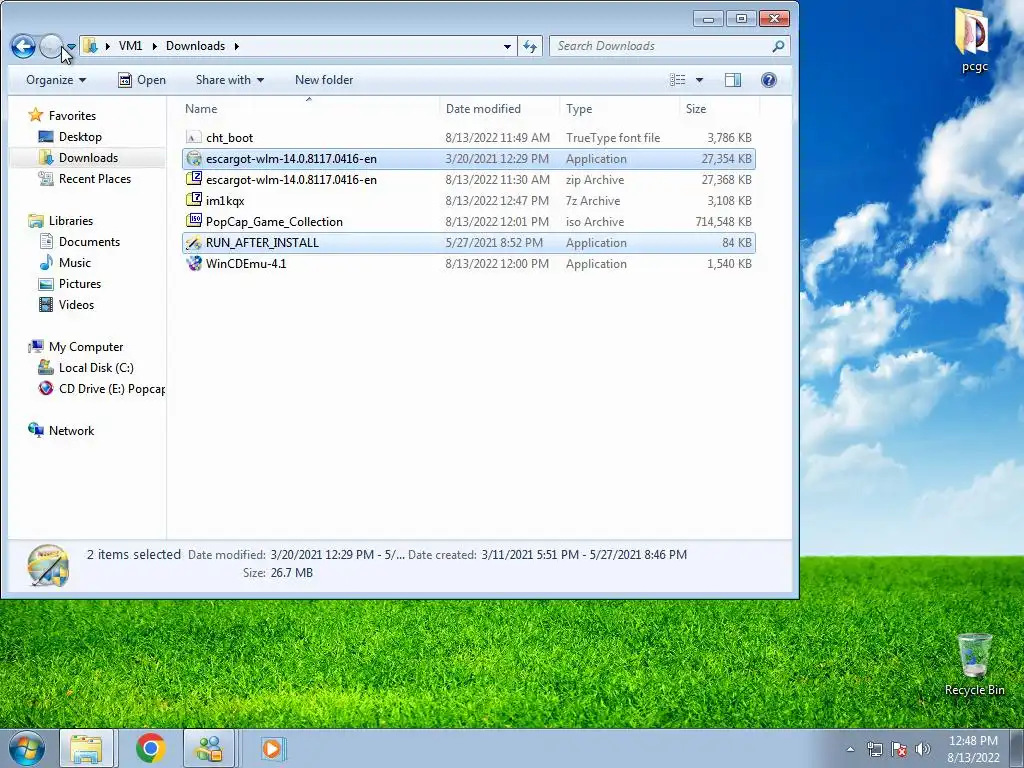Select Libraries in the navigation pane

tap(71, 221)
